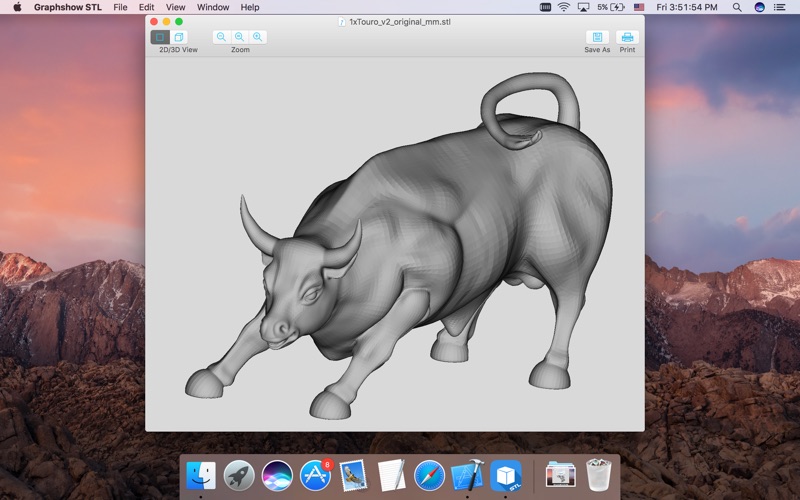800x500 pixels.
Task: Switch to 3D view mode
Action: [x=179, y=37]
